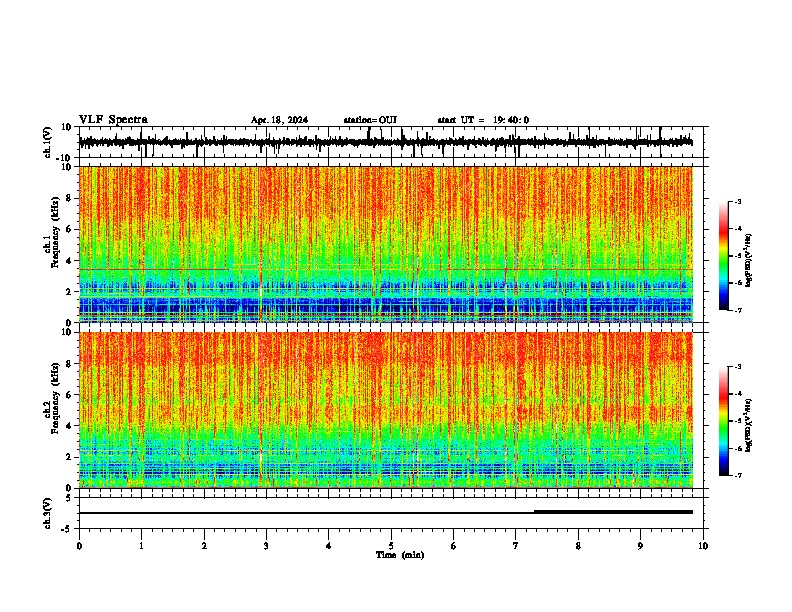Click the time axis tick label "10"
This screenshot has height=612, width=792.
click(703, 546)
